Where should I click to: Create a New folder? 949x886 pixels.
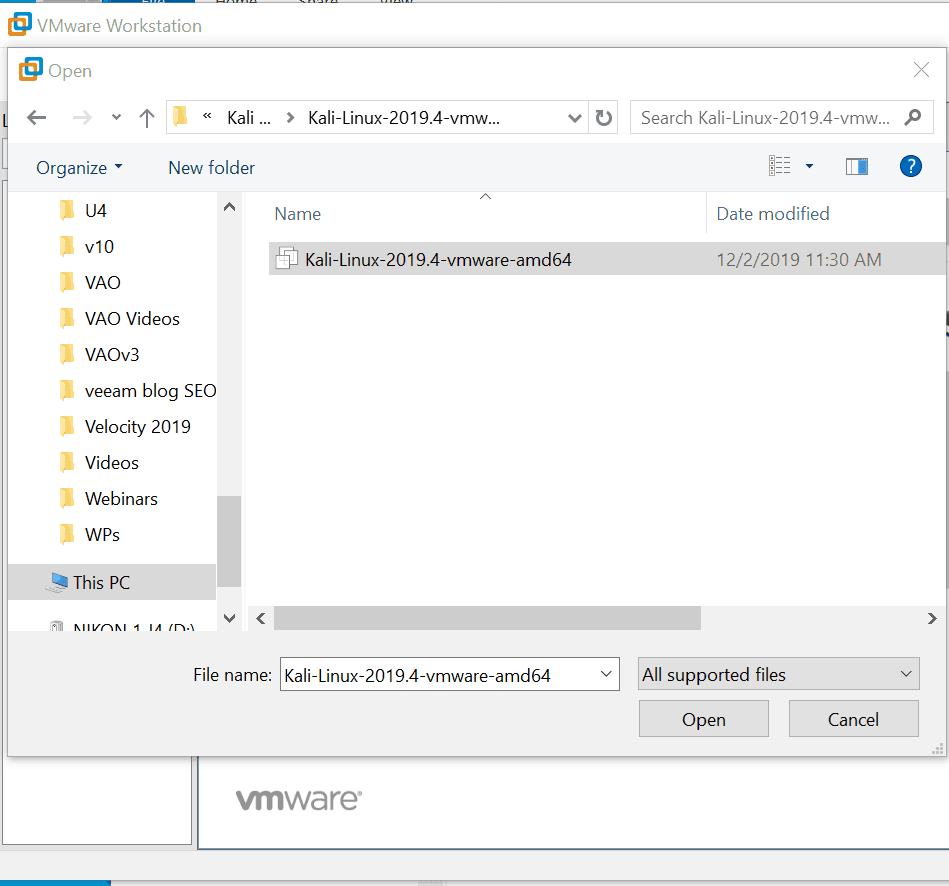click(x=211, y=168)
